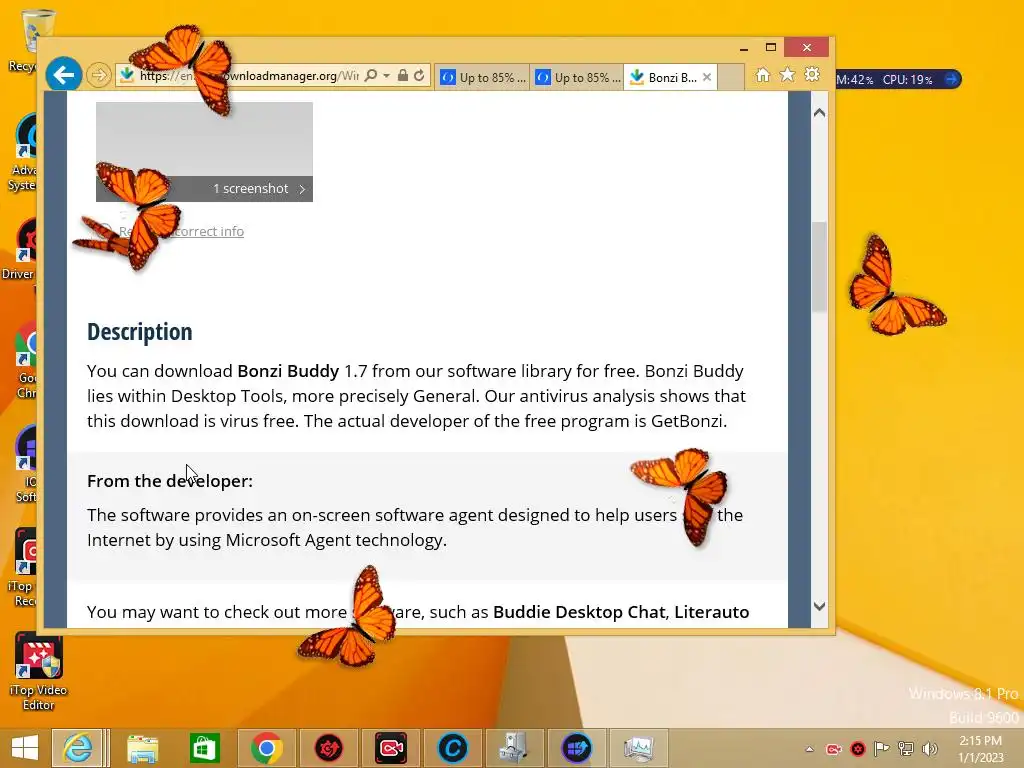Screen dimensions: 1024x768
Task: Open the iTop Screen Recorder desktop shortcut
Action: click(x=23, y=568)
